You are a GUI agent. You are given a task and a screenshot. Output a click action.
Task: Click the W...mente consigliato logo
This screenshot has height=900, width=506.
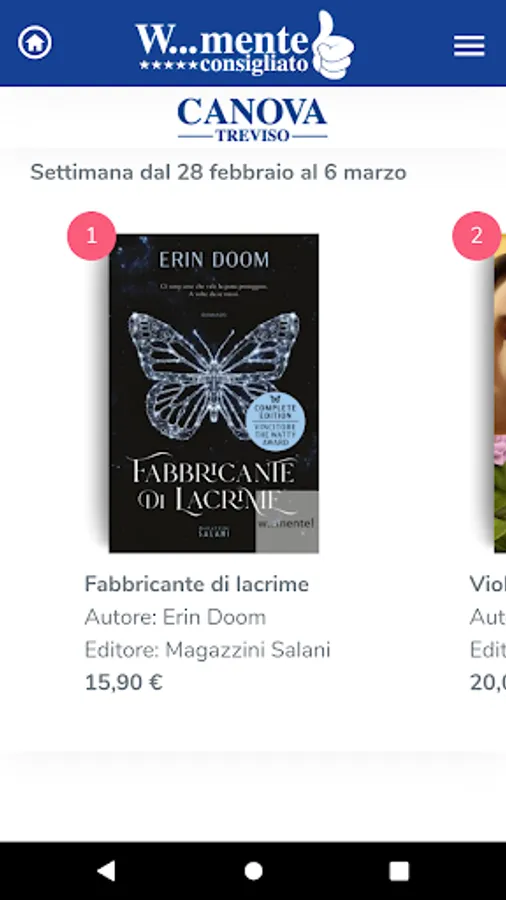coord(244,45)
